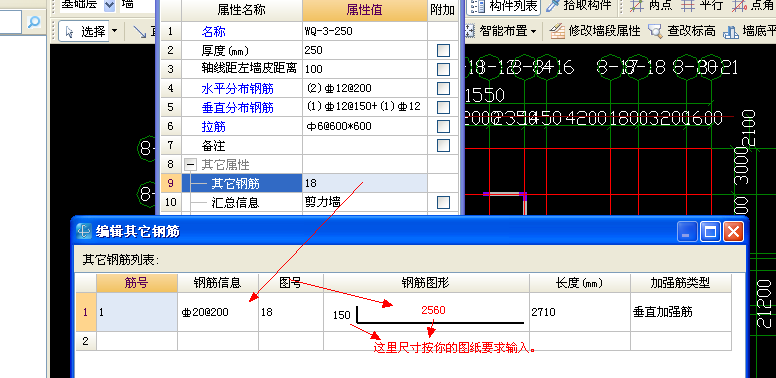
Task: Click the 附加 column header
Action: 443,10
